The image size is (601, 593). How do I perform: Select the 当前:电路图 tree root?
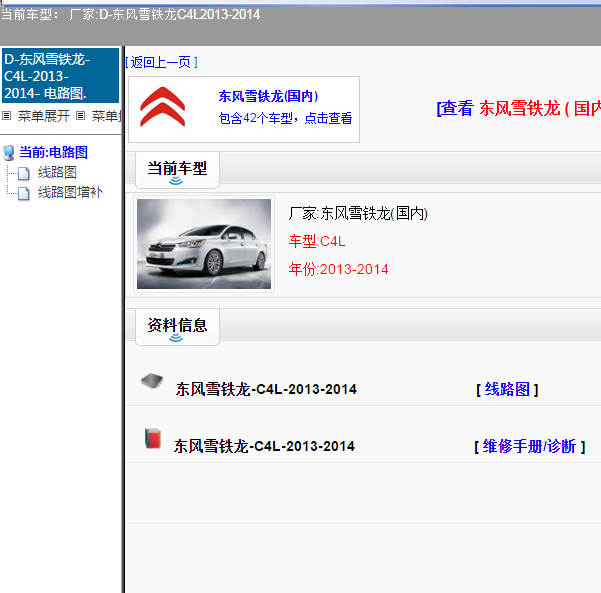click(x=53, y=152)
